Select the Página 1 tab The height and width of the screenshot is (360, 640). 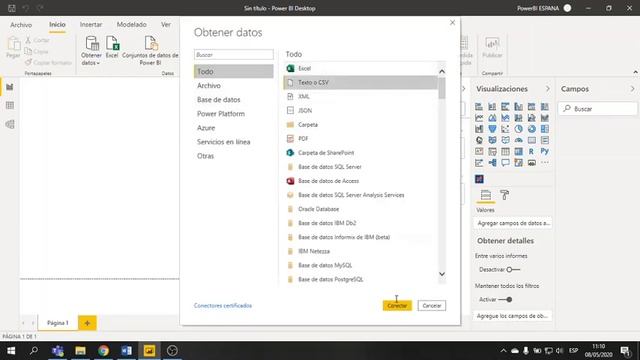click(58, 323)
